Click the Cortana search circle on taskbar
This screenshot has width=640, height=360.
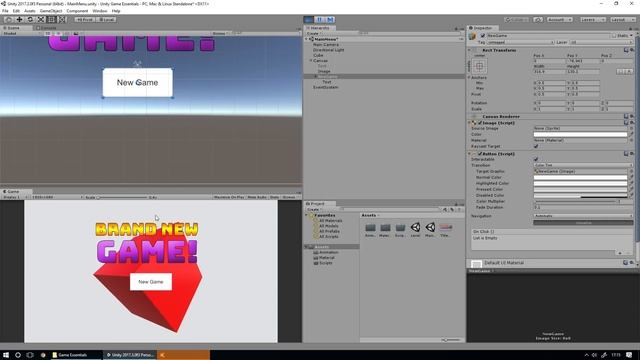point(18,355)
